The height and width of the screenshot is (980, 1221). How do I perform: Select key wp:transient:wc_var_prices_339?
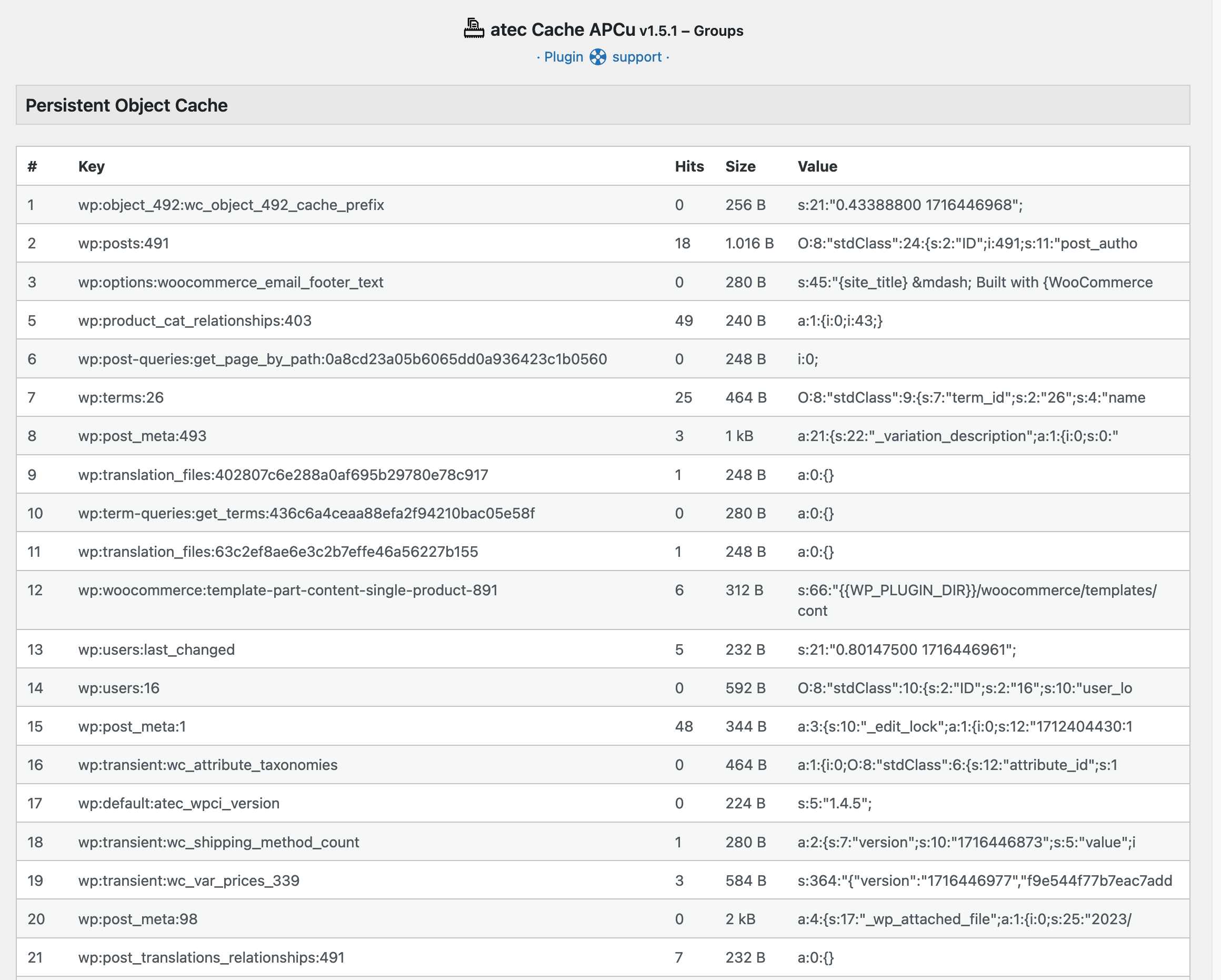point(188,881)
